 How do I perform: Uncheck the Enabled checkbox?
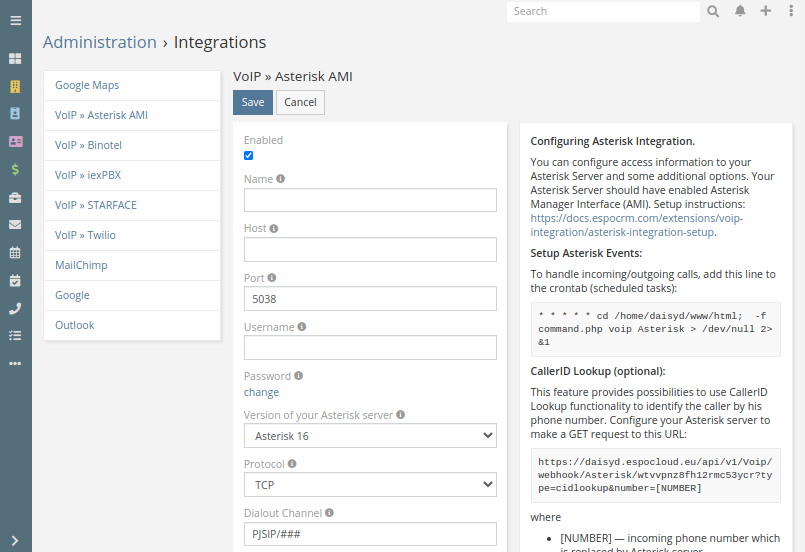click(248, 156)
